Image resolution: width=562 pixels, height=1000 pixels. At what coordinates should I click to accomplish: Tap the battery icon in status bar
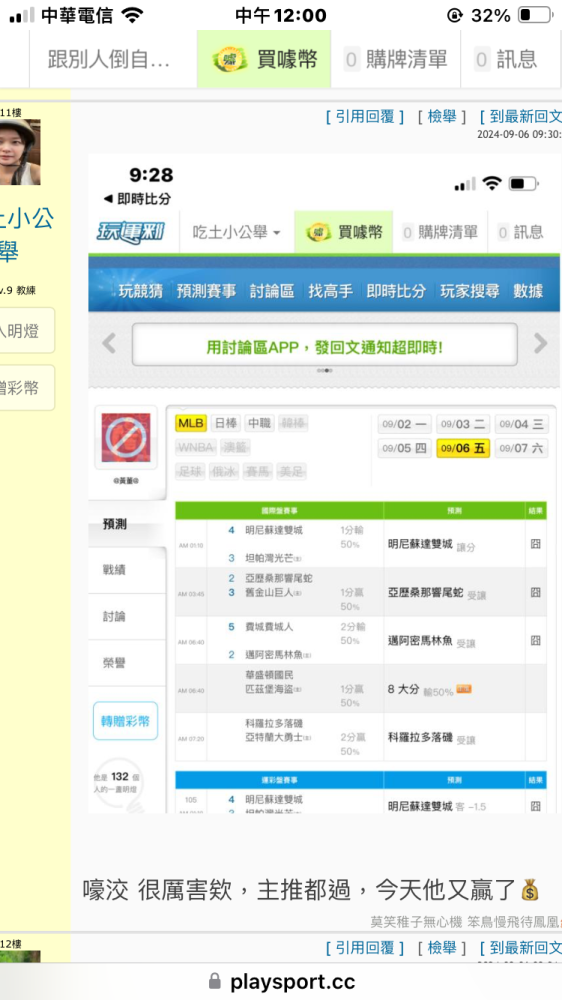[x=535, y=15]
